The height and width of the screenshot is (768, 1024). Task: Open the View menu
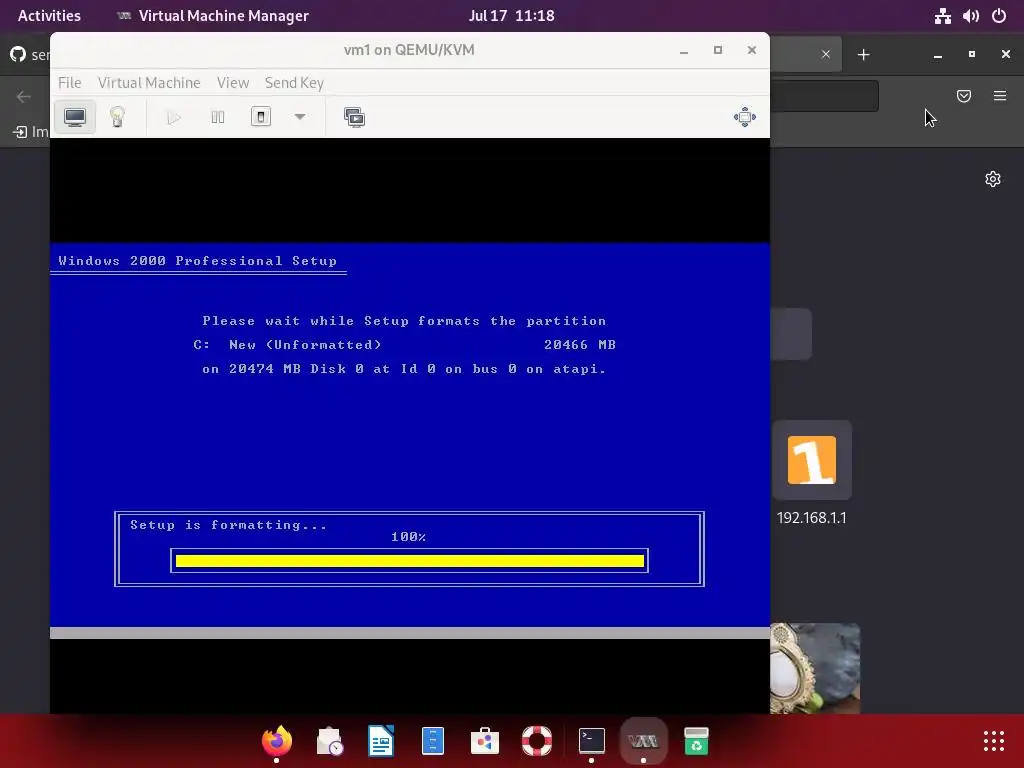(233, 83)
